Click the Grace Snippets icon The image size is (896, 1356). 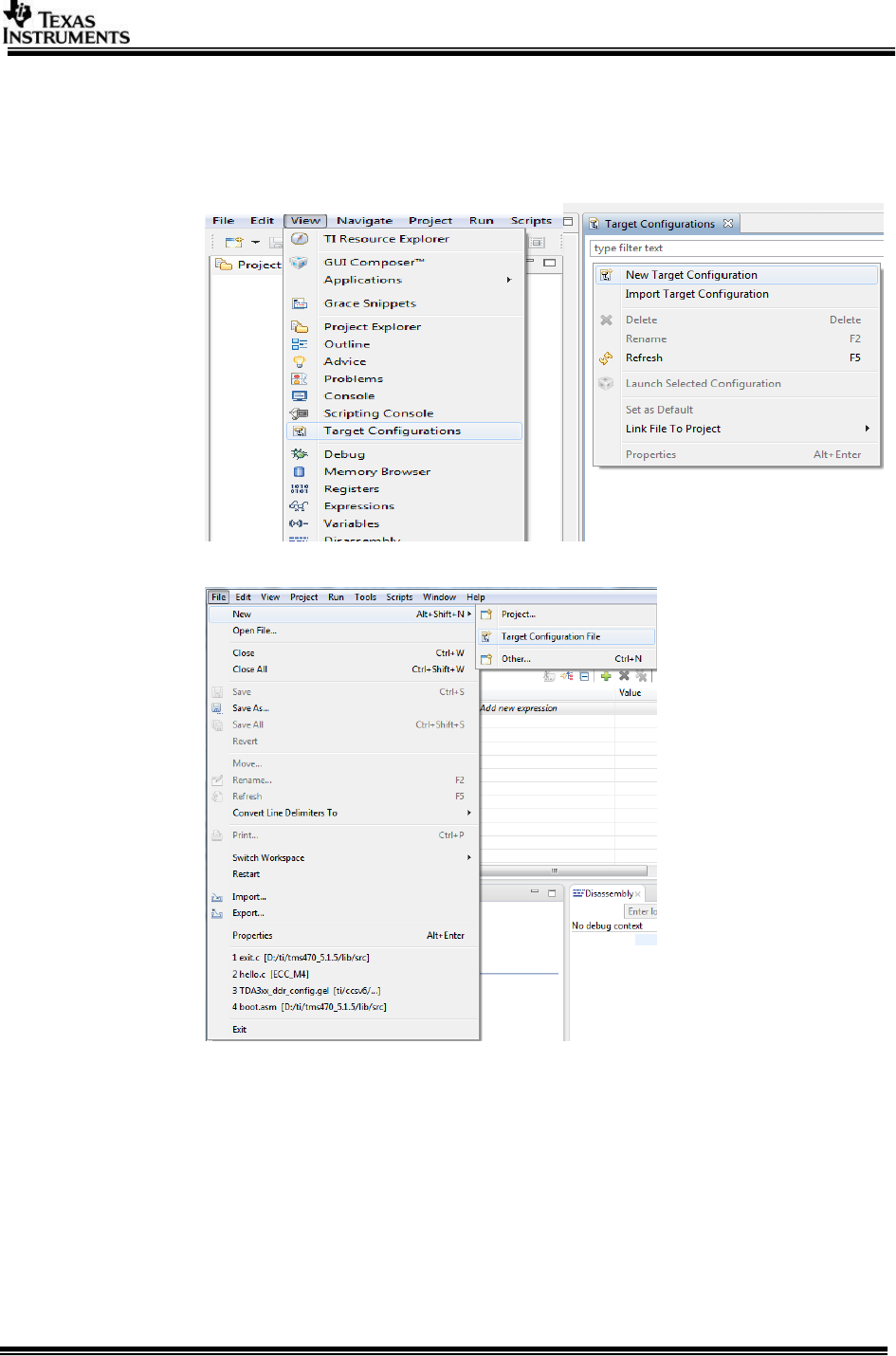[300, 303]
